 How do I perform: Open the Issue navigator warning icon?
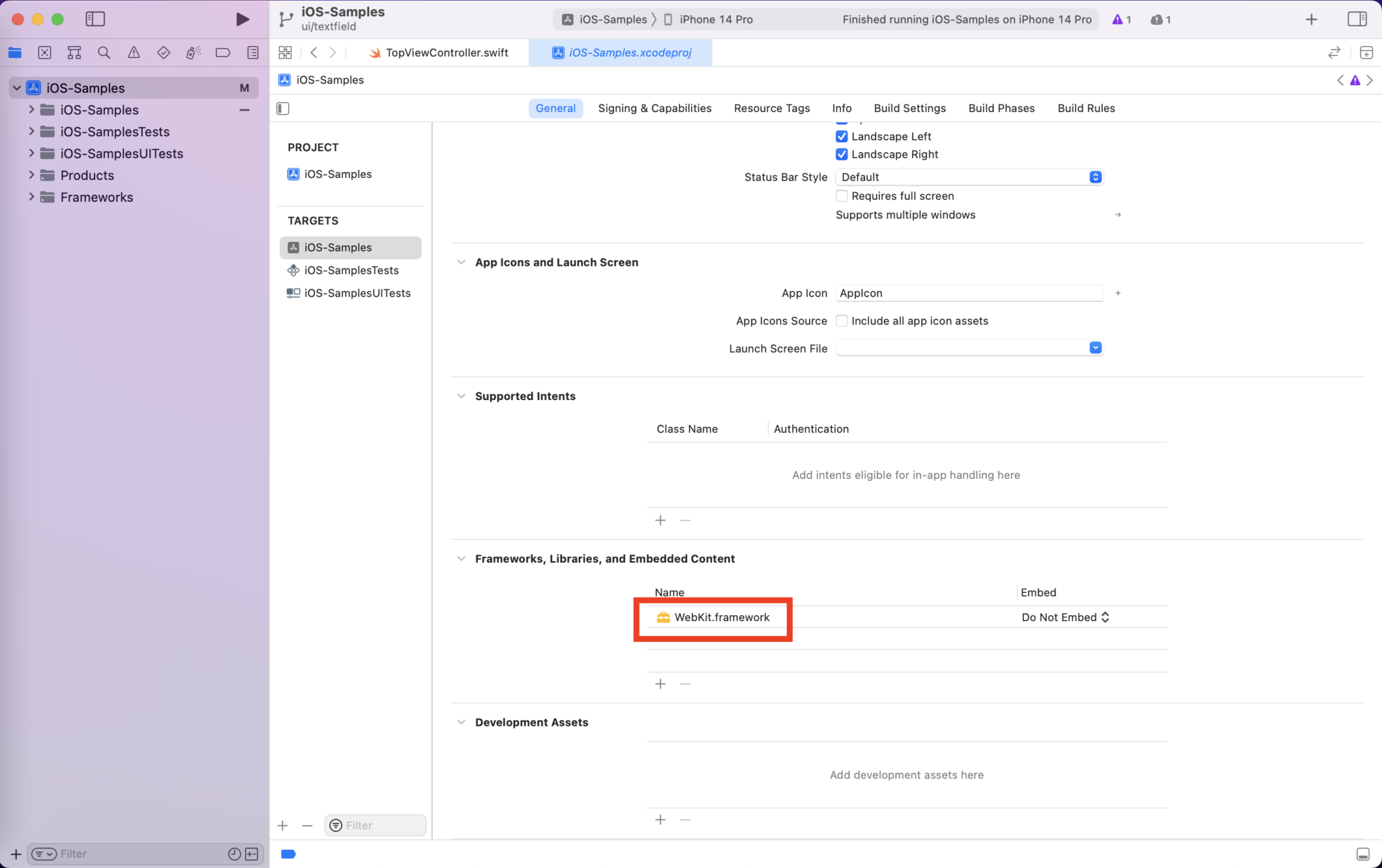[134, 52]
